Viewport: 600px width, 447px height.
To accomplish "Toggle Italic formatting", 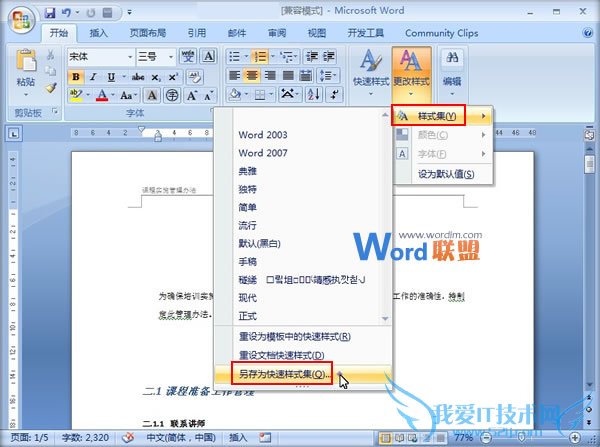I will (93, 77).
